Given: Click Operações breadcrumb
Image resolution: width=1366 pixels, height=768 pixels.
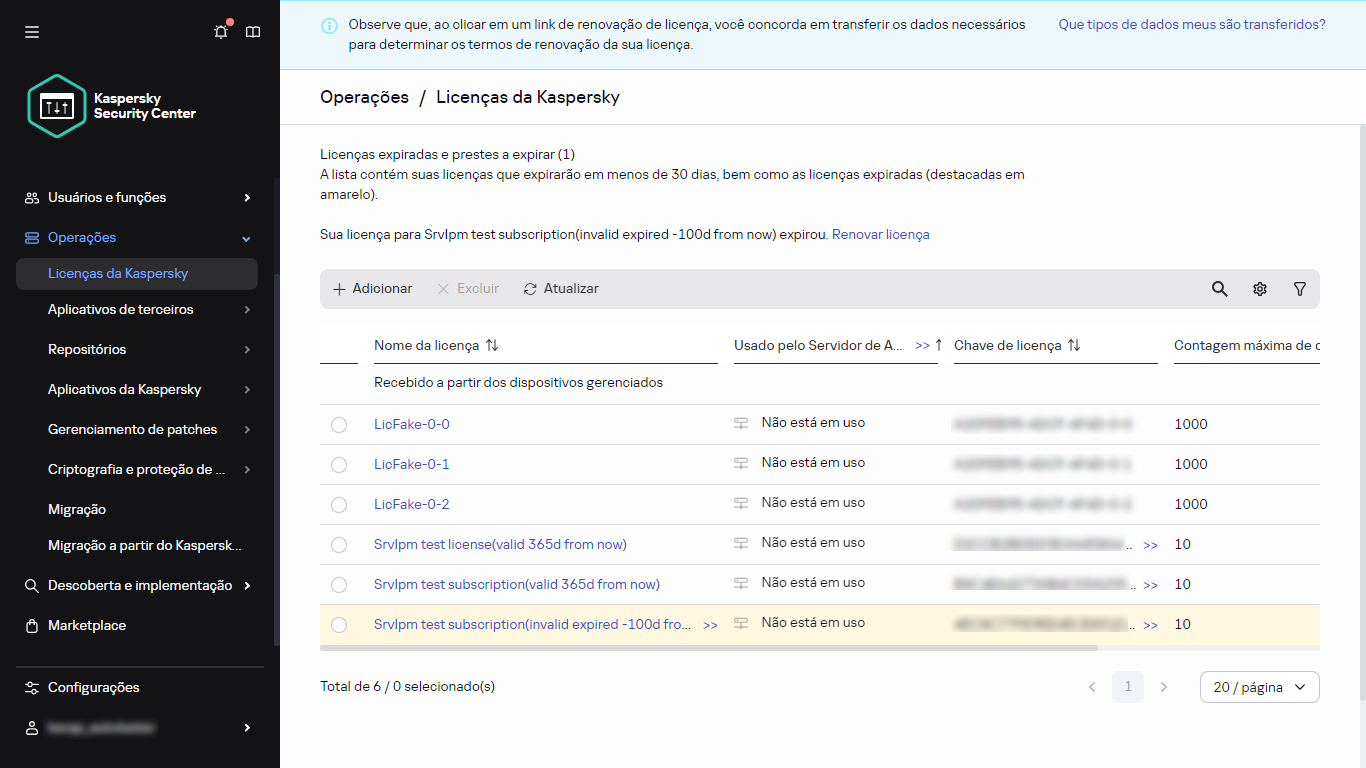Looking at the screenshot, I should pyautogui.click(x=364, y=97).
